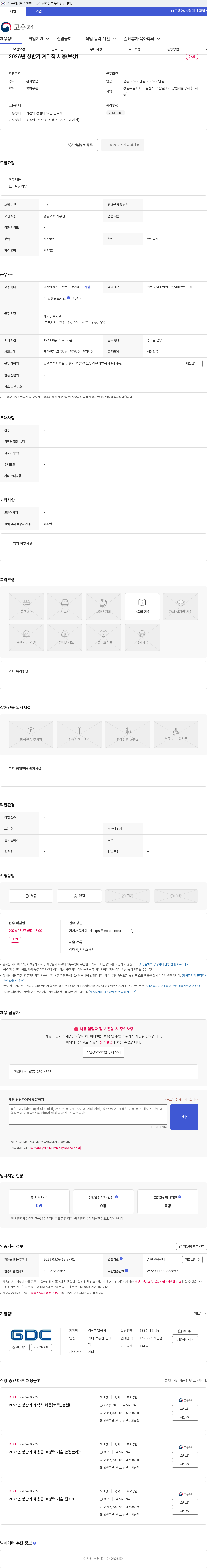Click the 소정근로시간 info tooltip icon
Viewport: 207px width, 1568px height.
tap(69, 298)
